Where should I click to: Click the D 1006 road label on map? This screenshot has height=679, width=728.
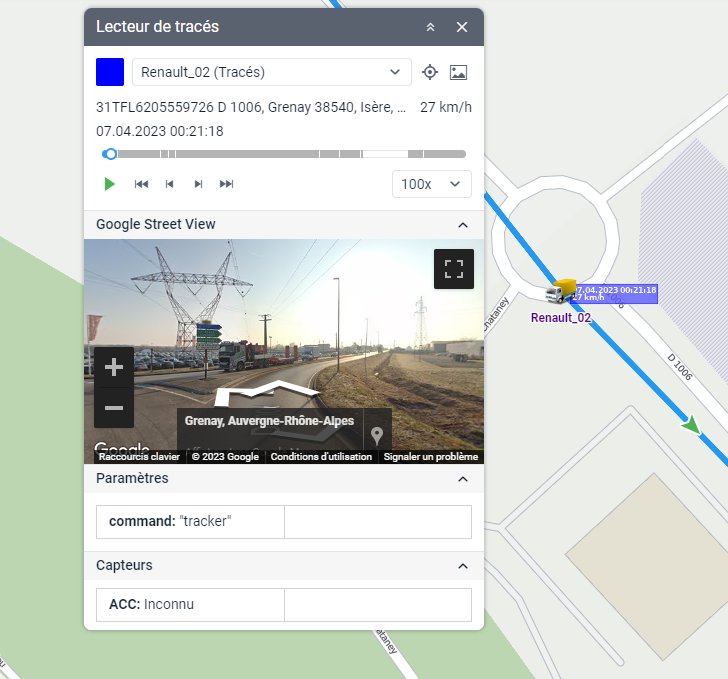tap(680, 367)
